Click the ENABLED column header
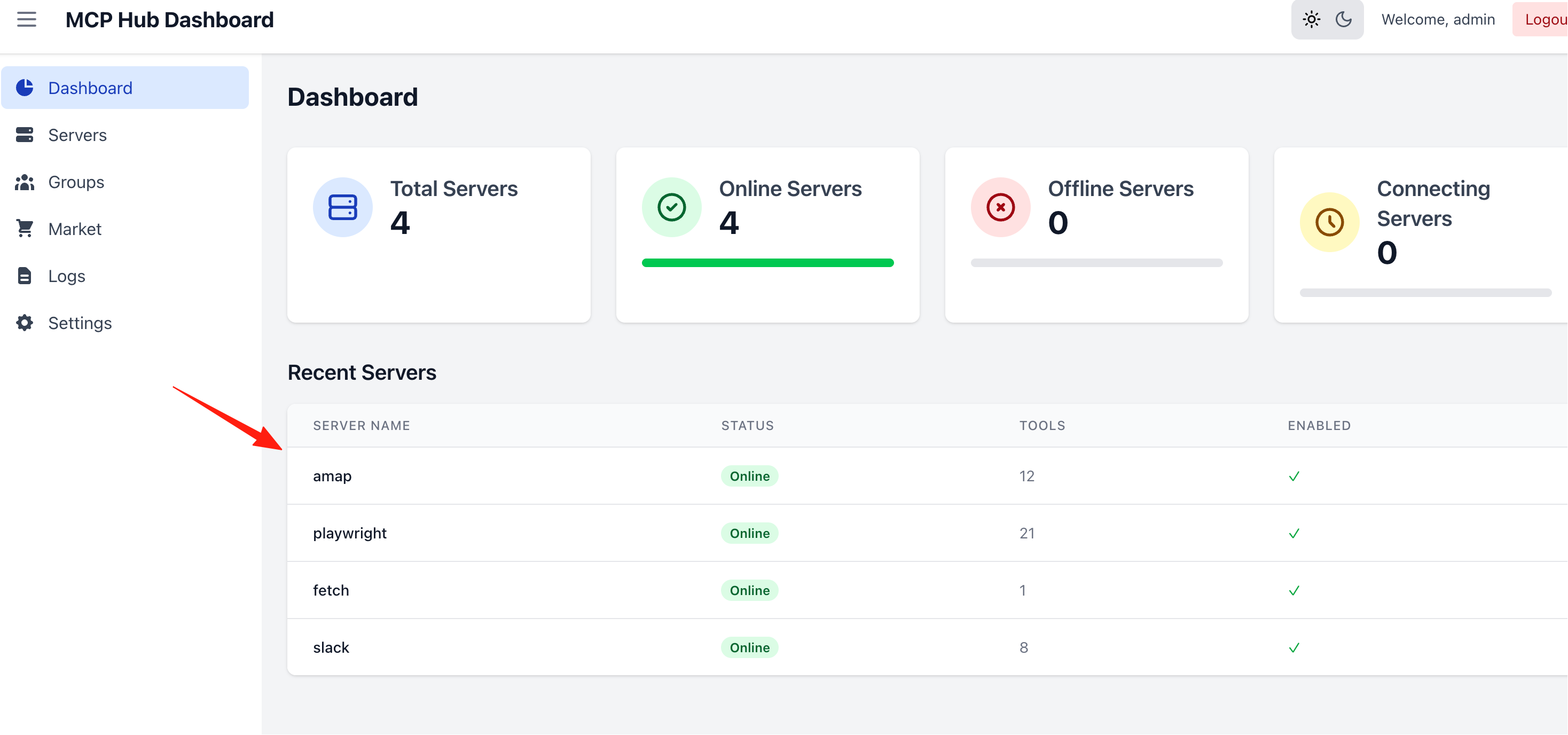 pyautogui.click(x=1319, y=426)
